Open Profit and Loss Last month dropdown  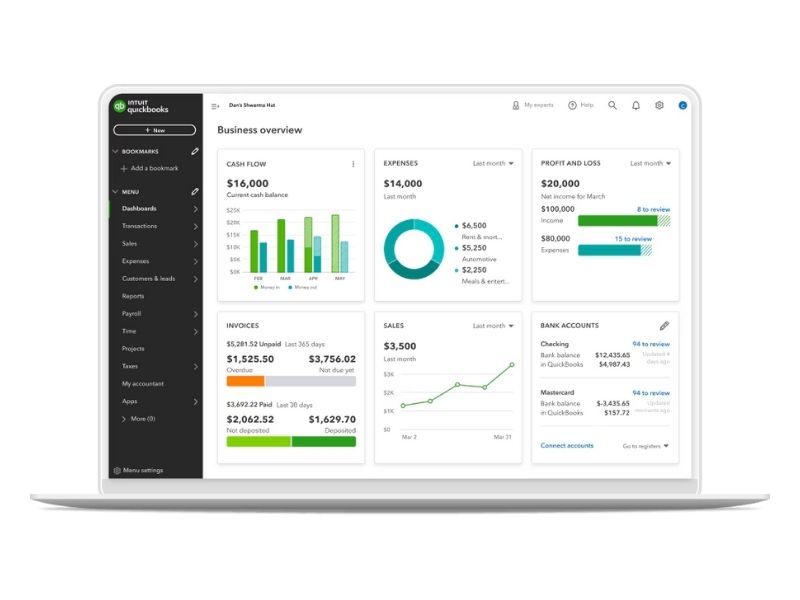pos(650,163)
